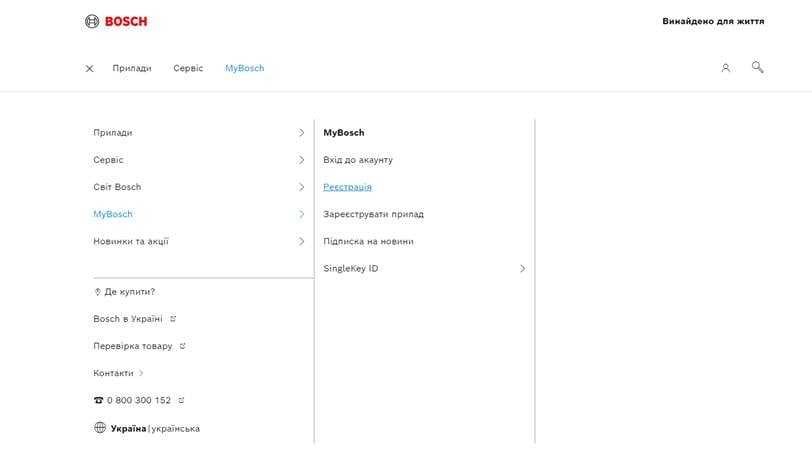Open search with the magnifier icon

758,67
